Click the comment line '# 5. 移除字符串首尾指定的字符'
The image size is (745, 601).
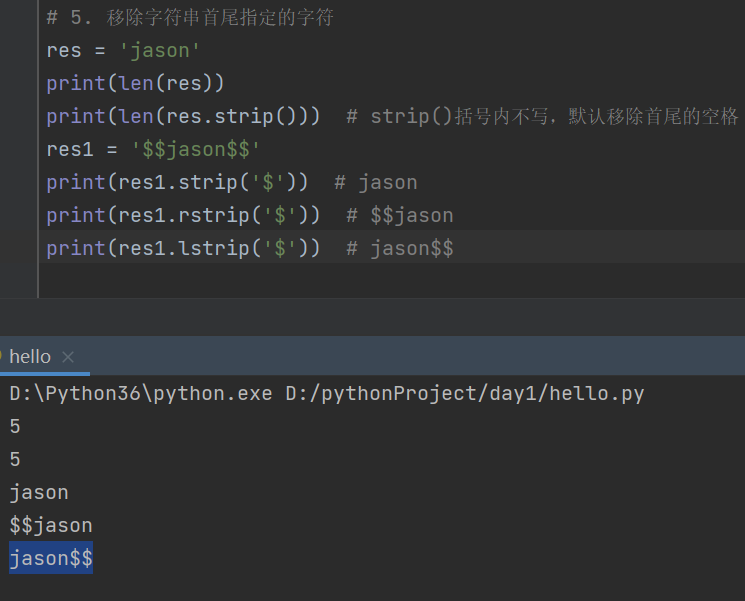(190, 18)
